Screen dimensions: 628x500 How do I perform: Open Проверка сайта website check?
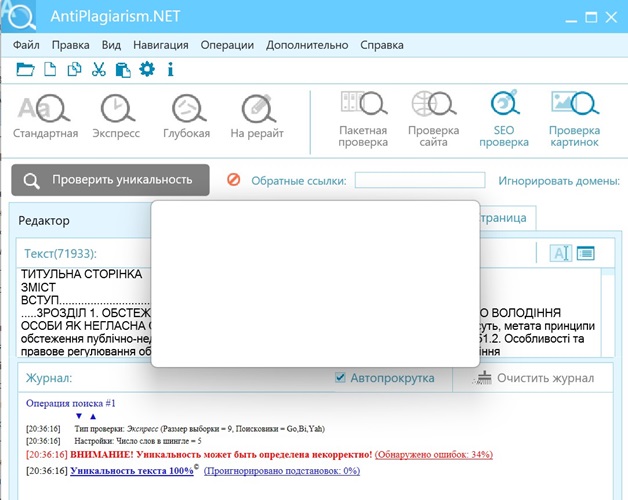pos(434,119)
